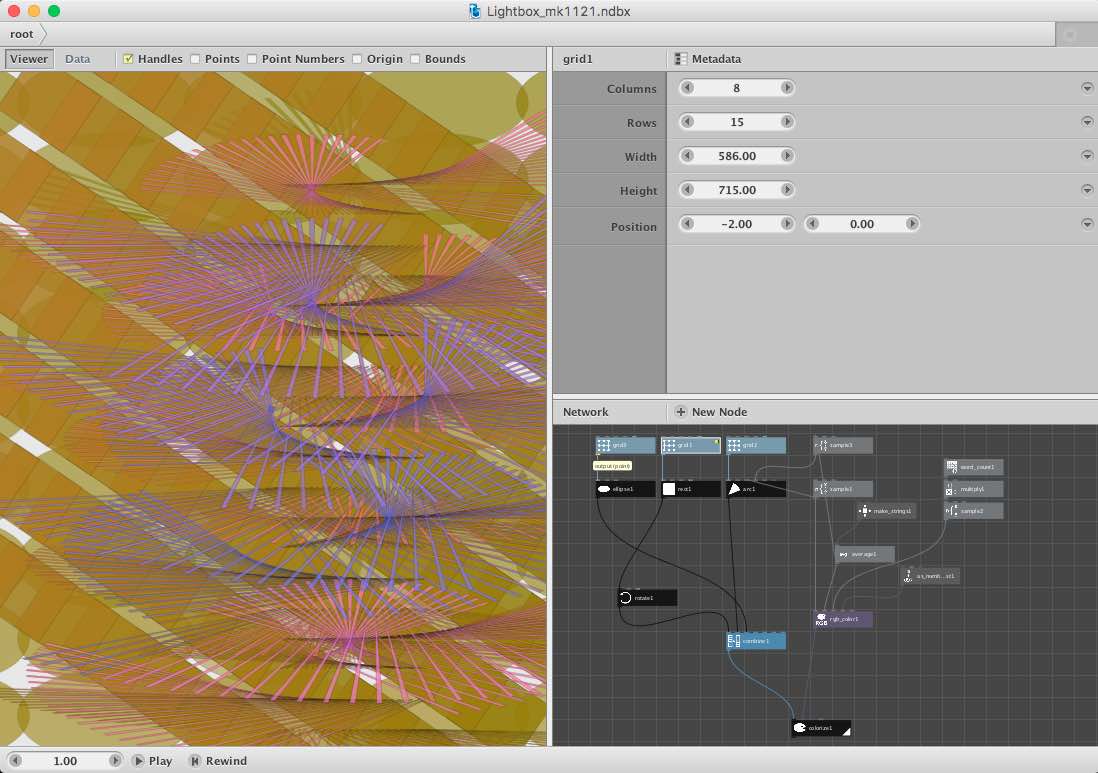Image resolution: width=1098 pixels, height=773 pixels.
Task: Click the frame number field 1.00
Action: [65, 760]
